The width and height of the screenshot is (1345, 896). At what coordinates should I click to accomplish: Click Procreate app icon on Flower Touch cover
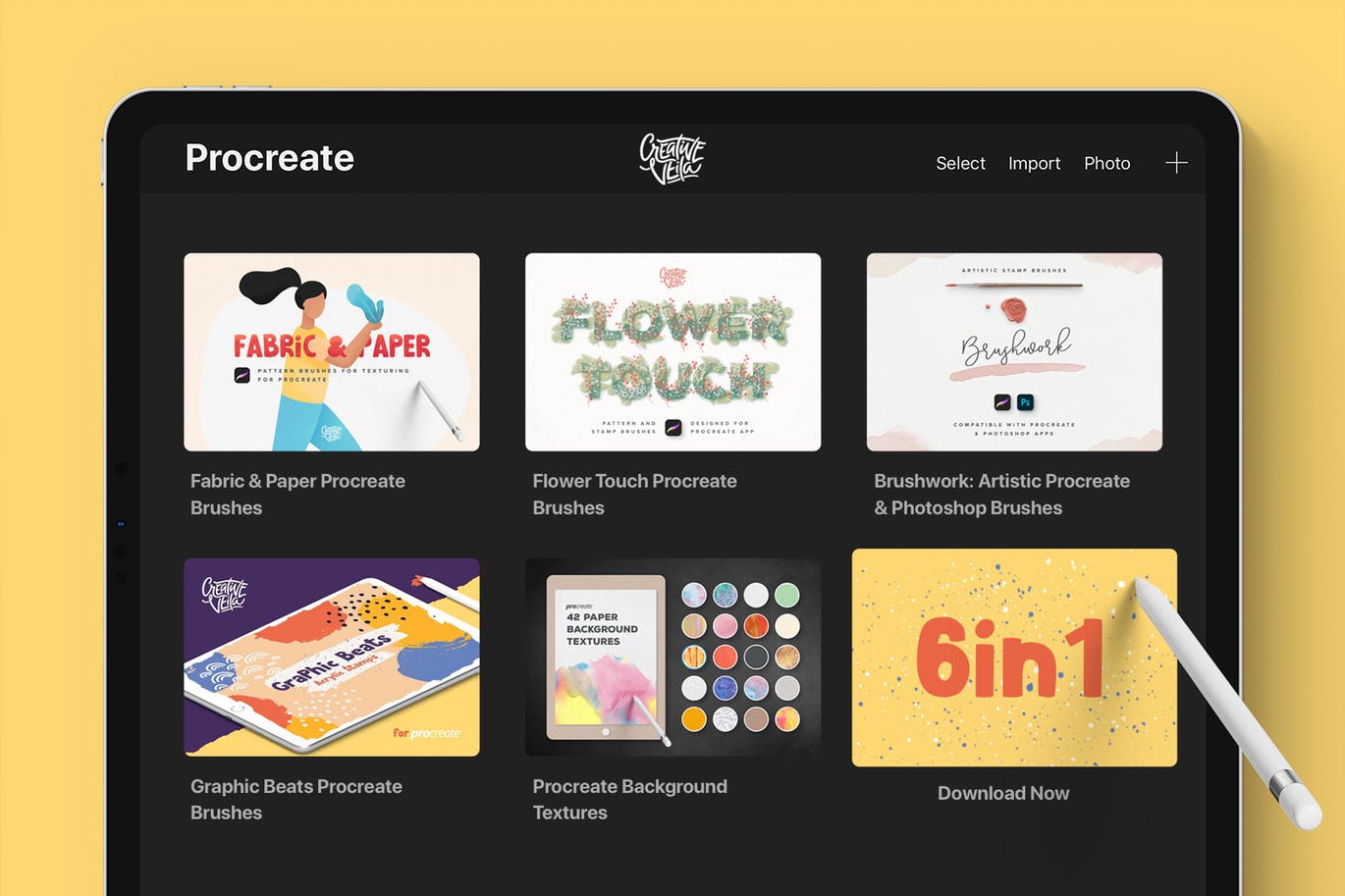(673, 427)
